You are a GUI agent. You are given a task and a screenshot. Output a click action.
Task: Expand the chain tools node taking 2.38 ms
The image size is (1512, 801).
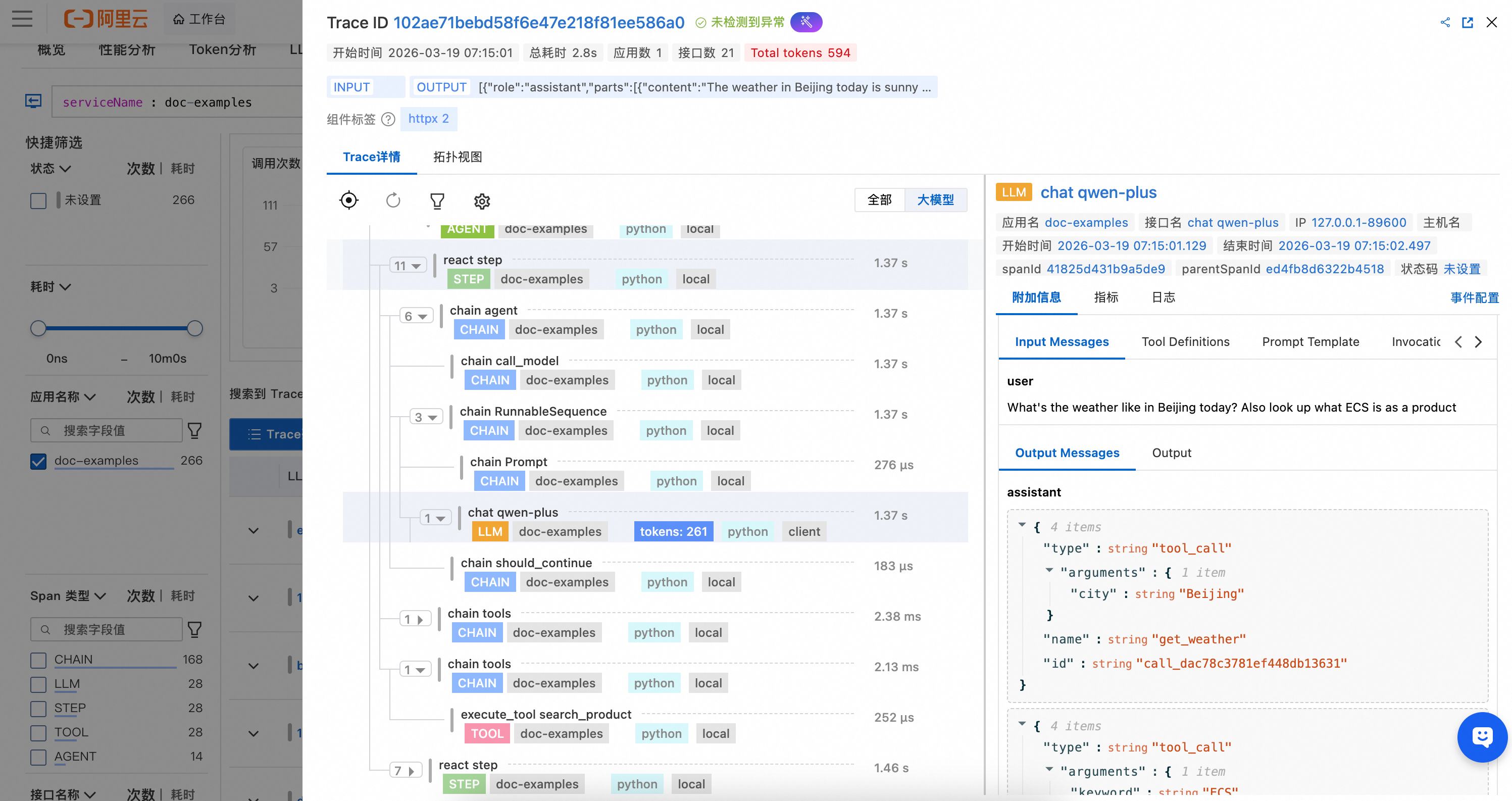[x=415, y=619]
